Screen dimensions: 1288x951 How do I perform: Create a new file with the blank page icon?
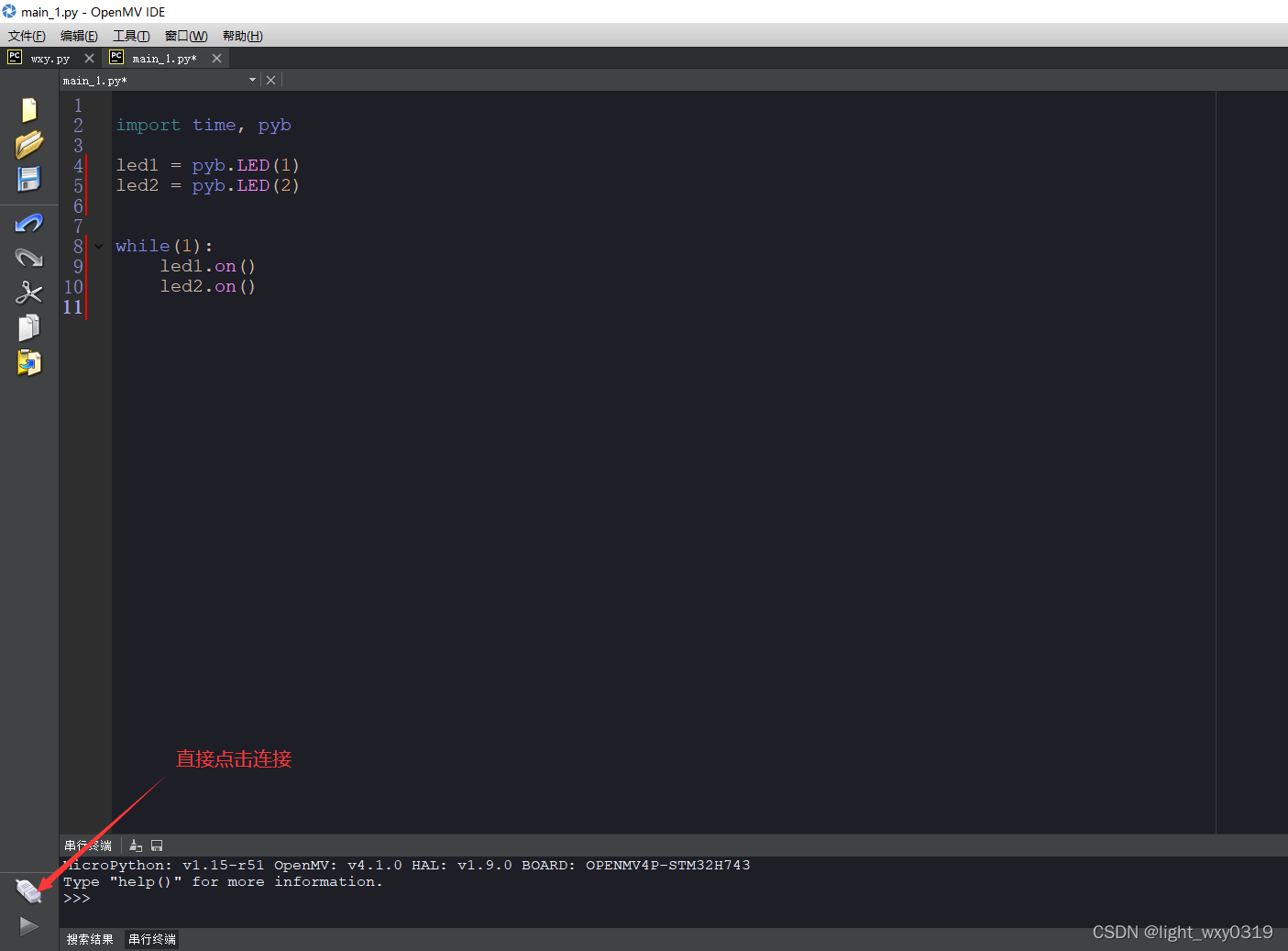click(x=29, y=110)
